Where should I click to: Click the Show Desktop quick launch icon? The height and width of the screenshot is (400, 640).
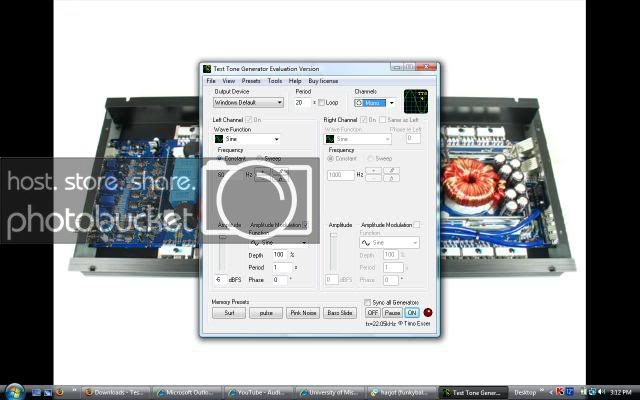point(36,393)
